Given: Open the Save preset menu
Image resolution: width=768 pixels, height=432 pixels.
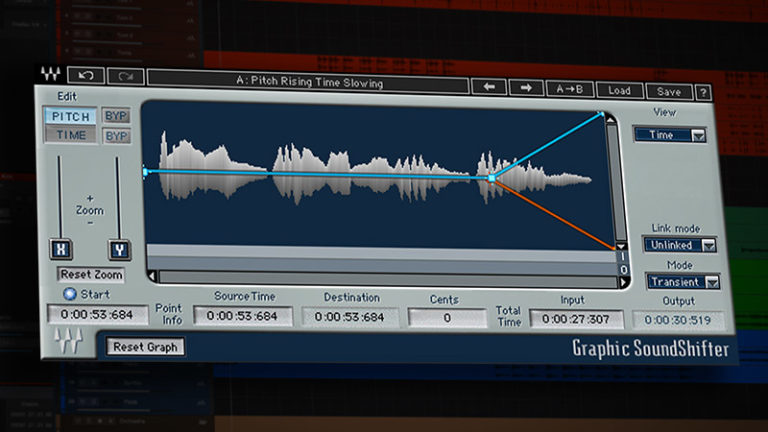Looking at the screenshot, I should (668, 92).
